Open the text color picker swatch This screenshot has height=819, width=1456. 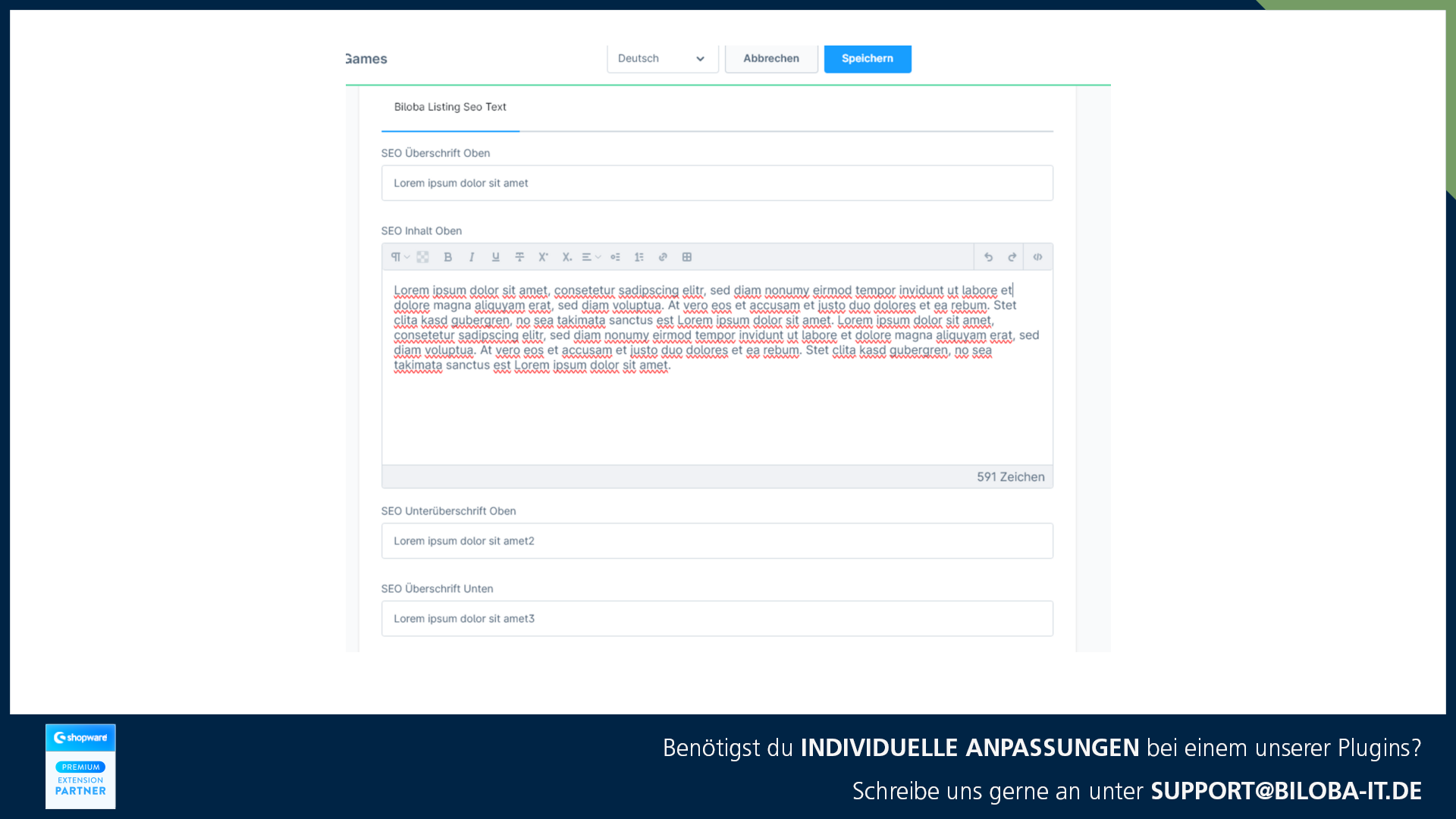(x=423, y=257)
